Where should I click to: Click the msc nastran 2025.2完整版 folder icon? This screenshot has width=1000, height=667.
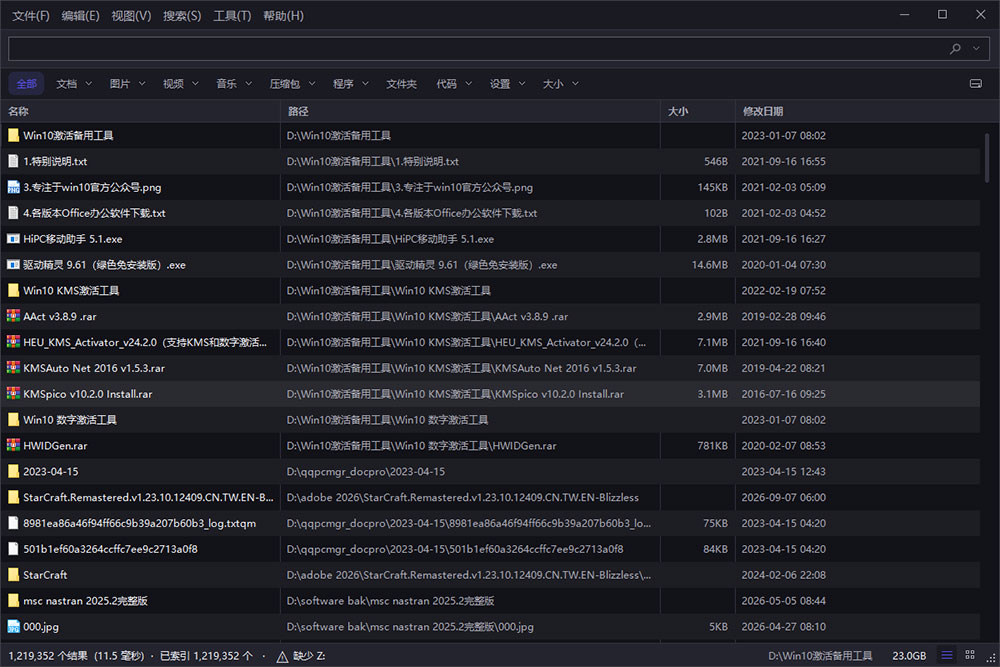pos(13,601)
